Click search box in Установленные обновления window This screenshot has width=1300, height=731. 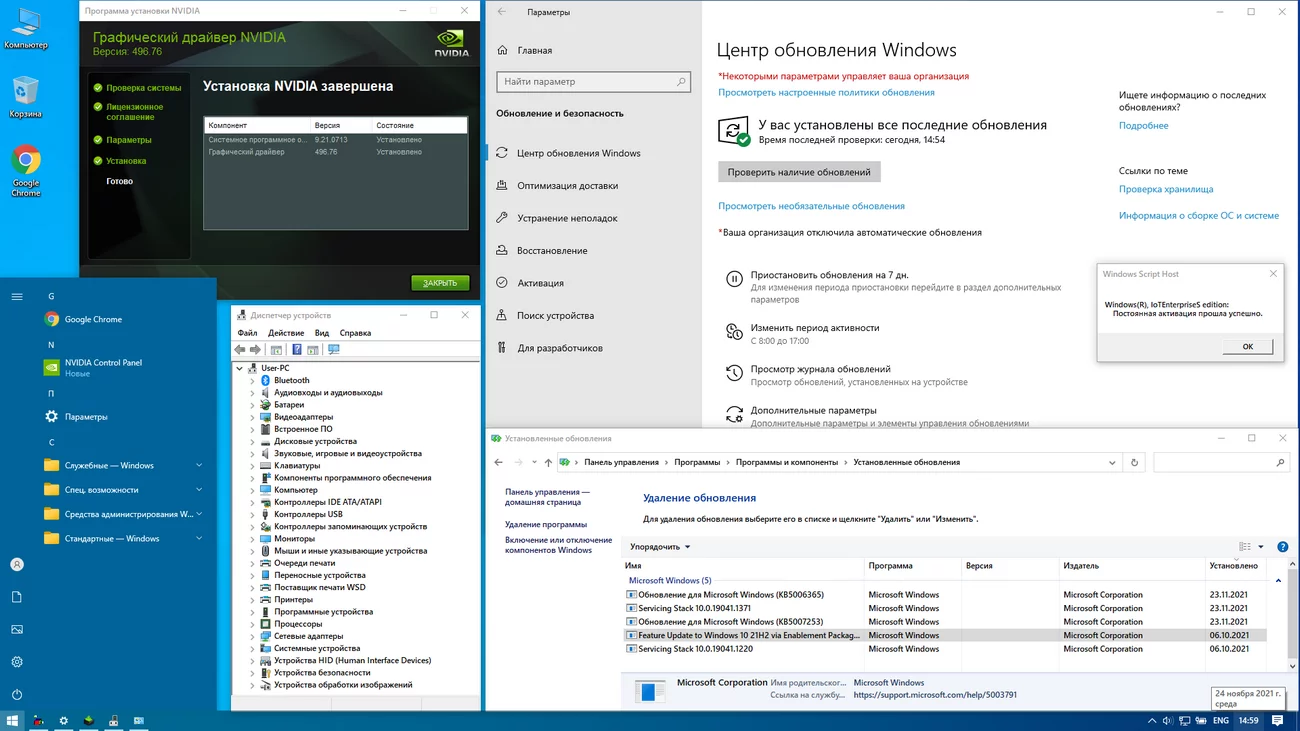(1221, 463)
